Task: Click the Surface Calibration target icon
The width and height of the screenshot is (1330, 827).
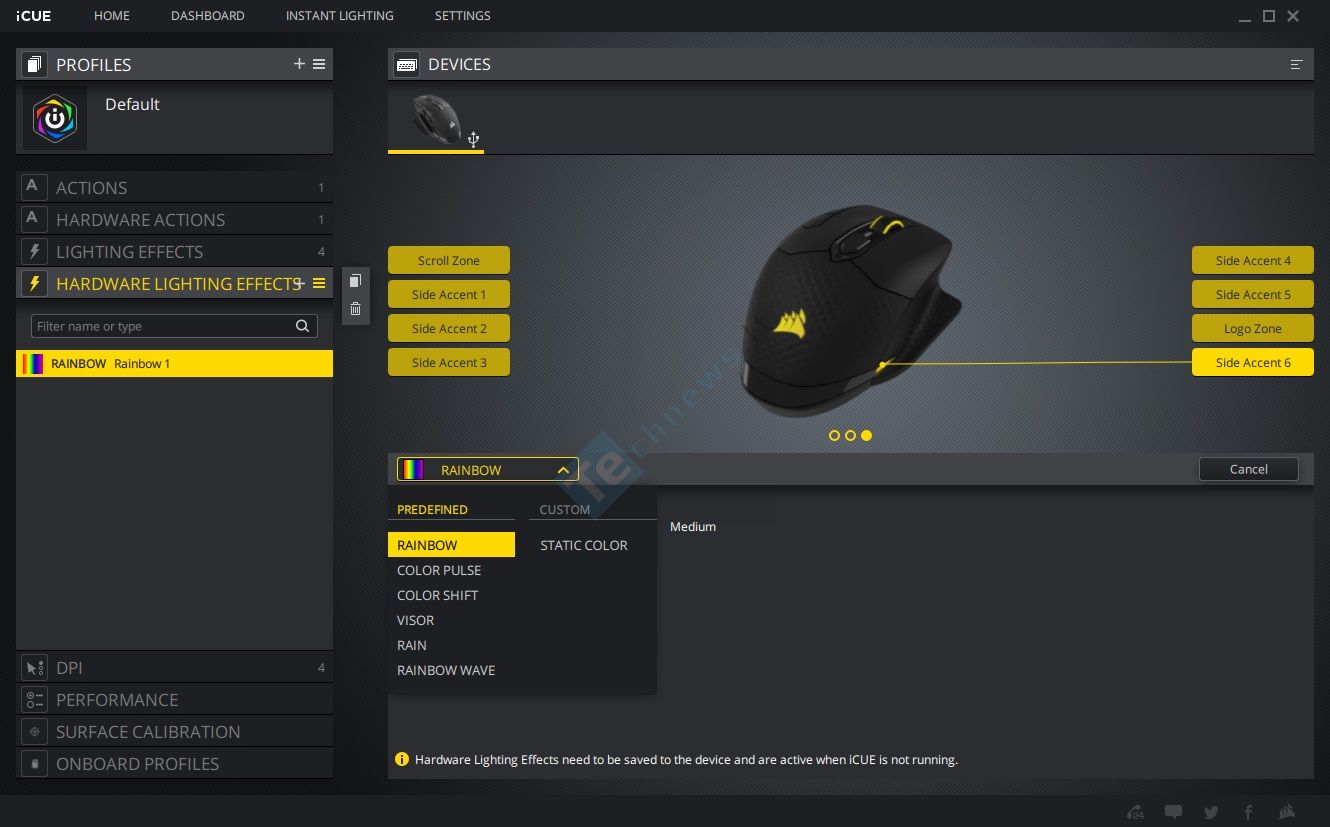Action: point(34,732)
